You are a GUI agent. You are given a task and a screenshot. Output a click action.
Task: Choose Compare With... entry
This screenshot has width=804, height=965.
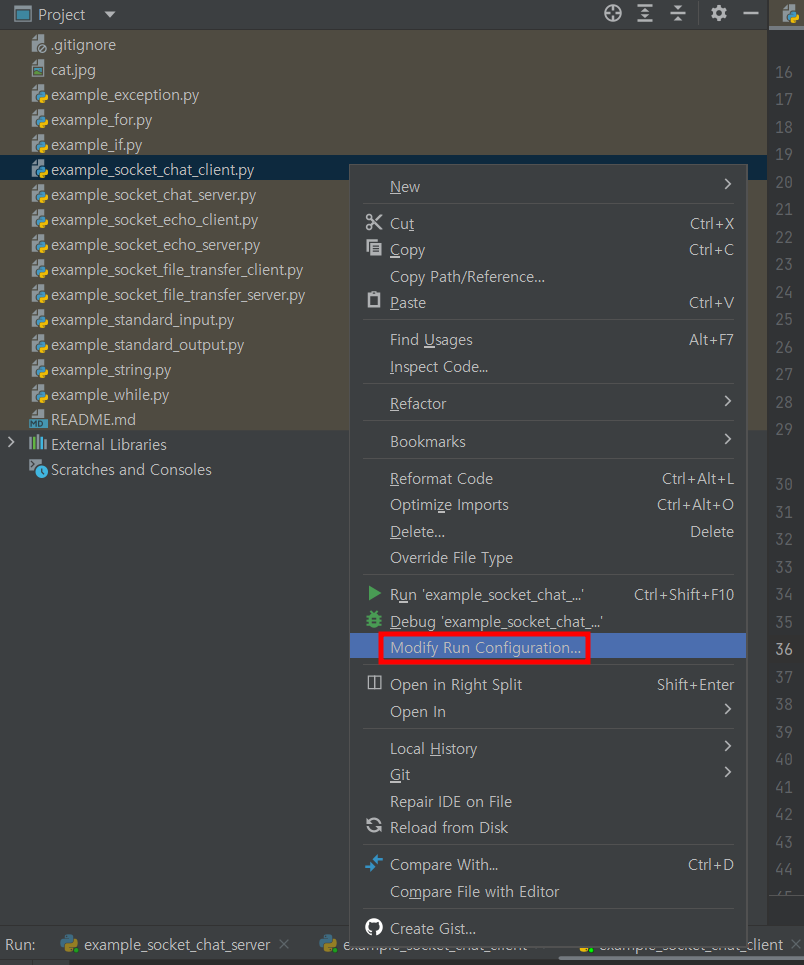click(x=548, y=865)
